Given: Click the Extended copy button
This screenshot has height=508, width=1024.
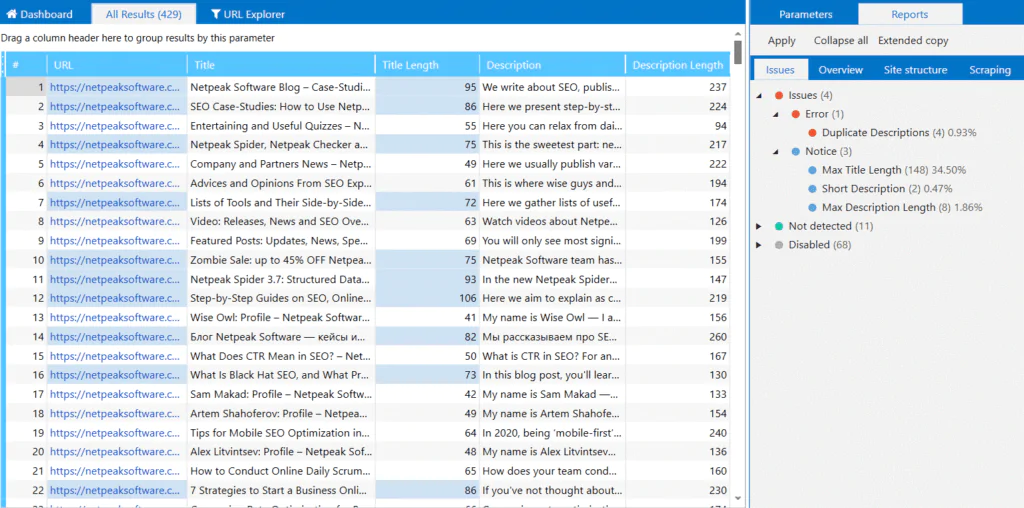Looking at the screenshot, I should click(912, 40).
